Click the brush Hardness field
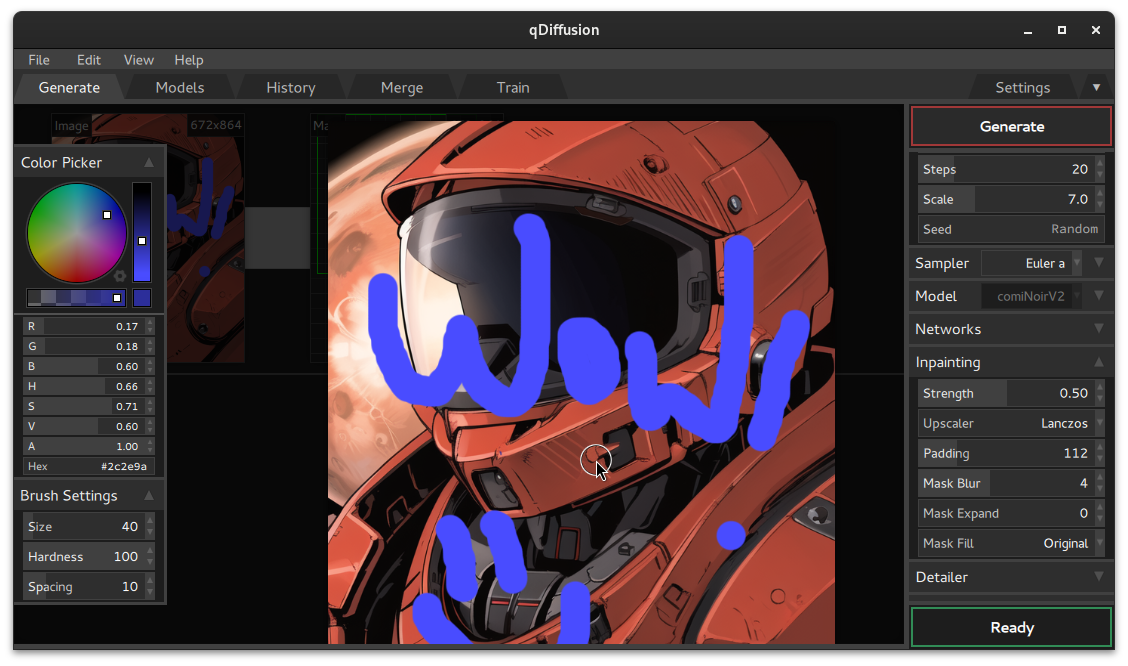 (x=88, y=557)
